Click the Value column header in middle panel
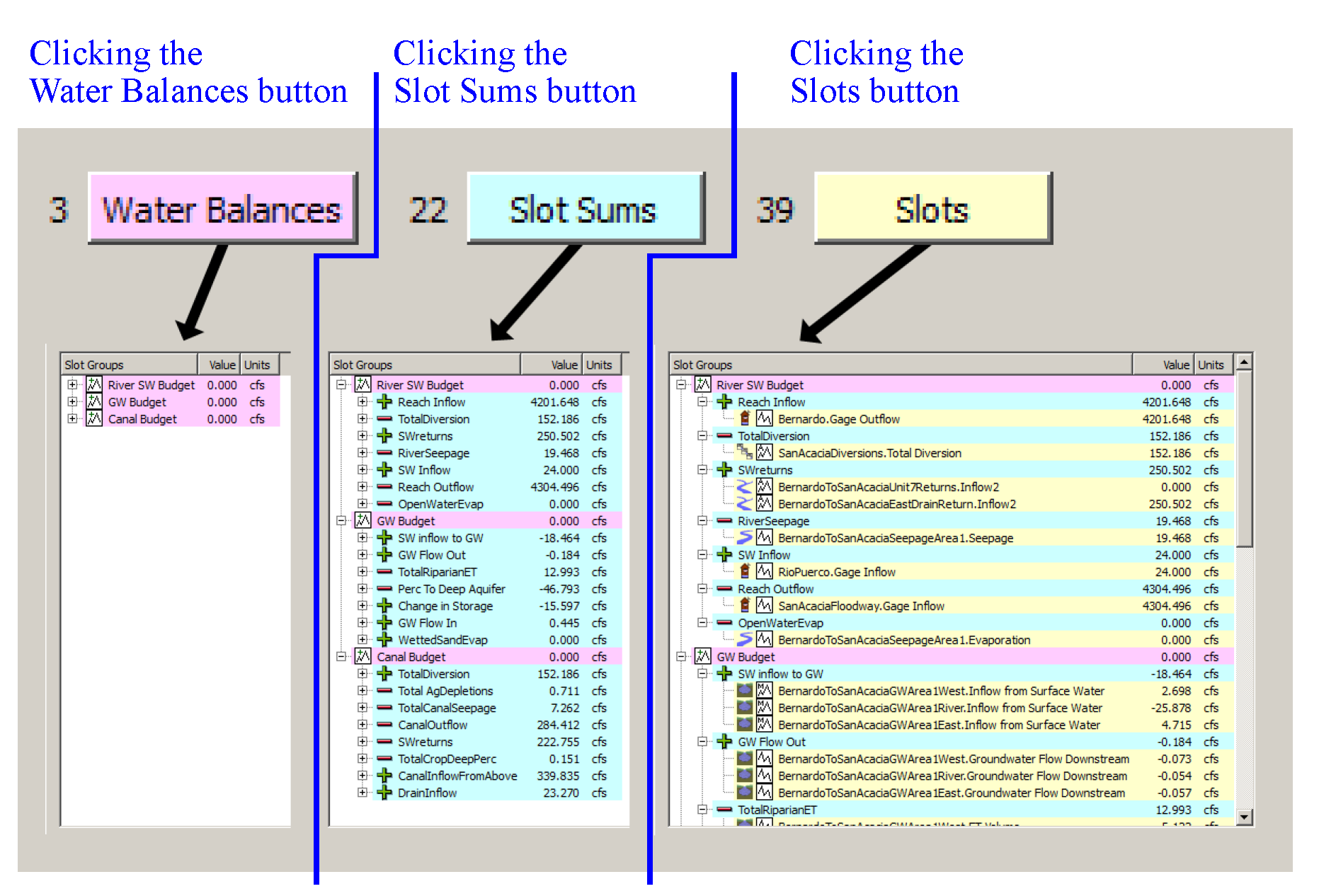Viewport: 1319px width, 896px height. pos(552,365)
